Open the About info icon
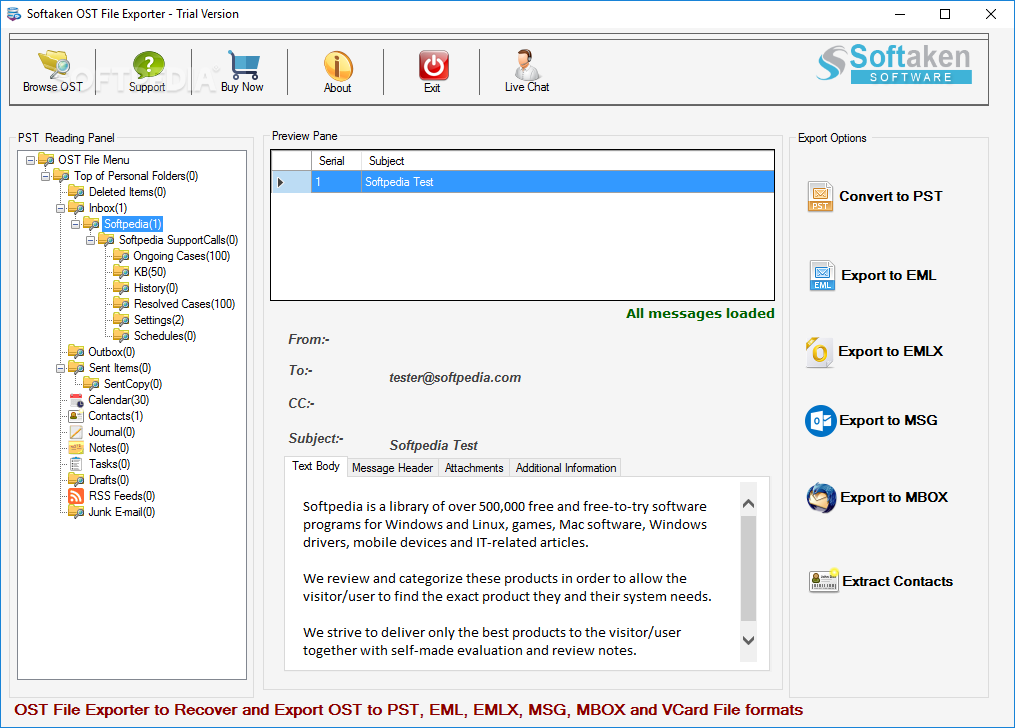1015x728 pixels. 338,66
